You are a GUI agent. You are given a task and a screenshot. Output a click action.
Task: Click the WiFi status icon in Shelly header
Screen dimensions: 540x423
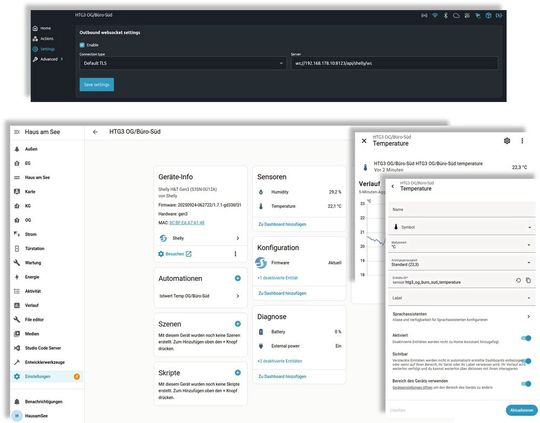[x=435, y=16]
